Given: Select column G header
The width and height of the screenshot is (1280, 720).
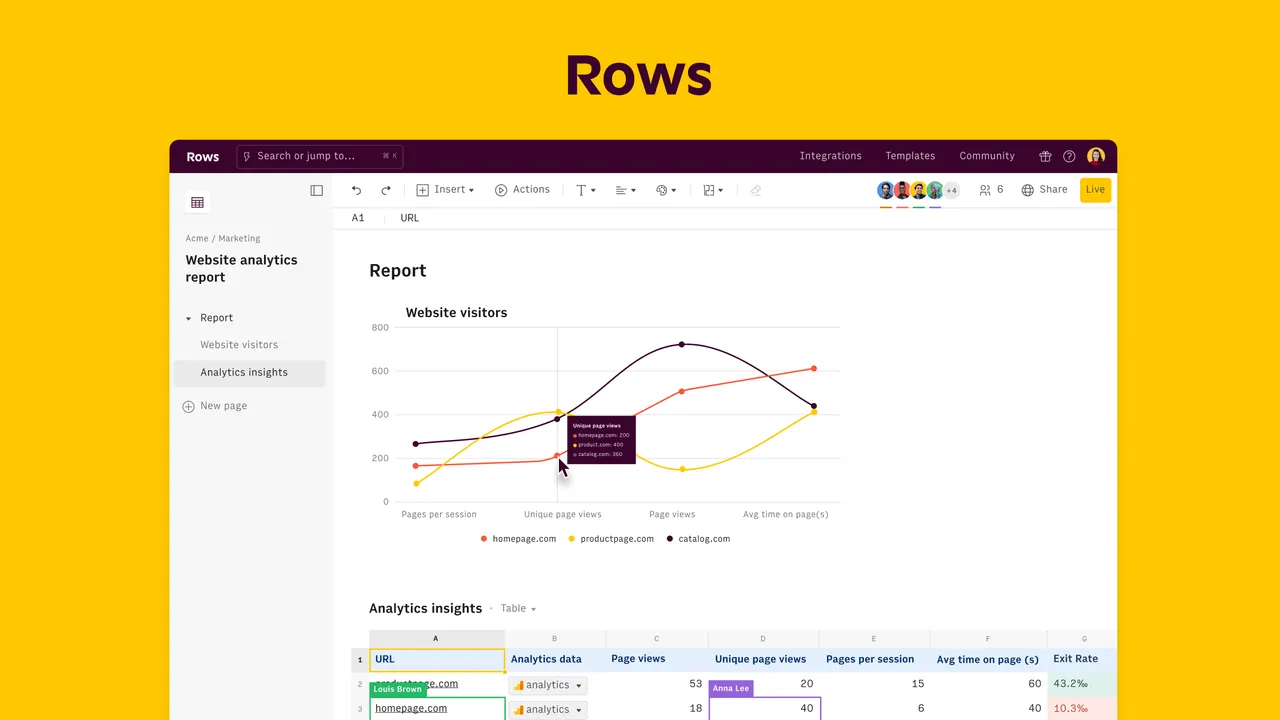Looking at the screenshot, I should (1083, 638).
